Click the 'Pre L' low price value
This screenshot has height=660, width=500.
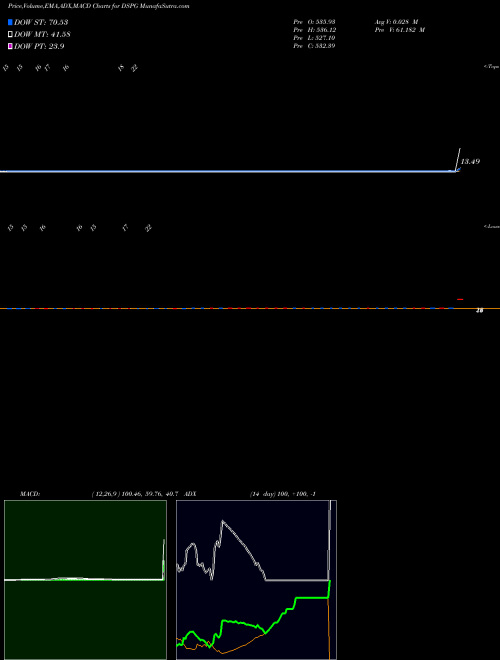point(314,38)
